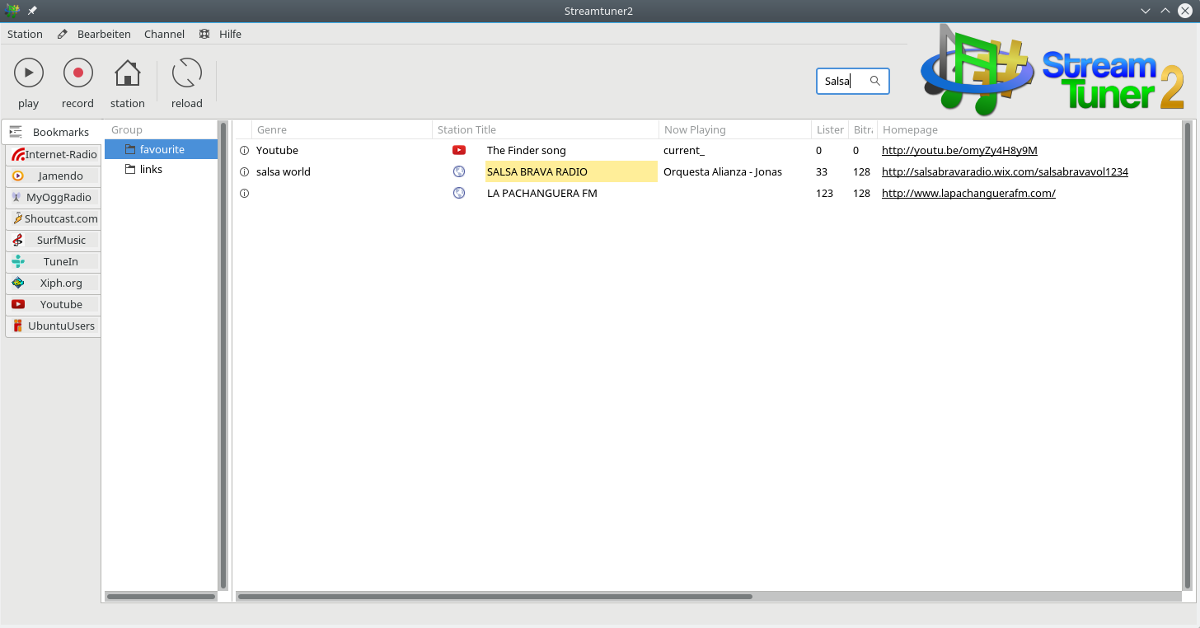Screen dimensions: 1200x628
Task: Open the lapachanguerafm.com homepage link
Action: (x=969, y=193)
